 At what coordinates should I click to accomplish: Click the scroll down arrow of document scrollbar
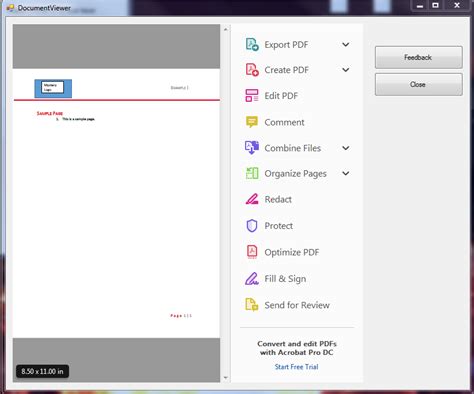(x=226, y=378)
